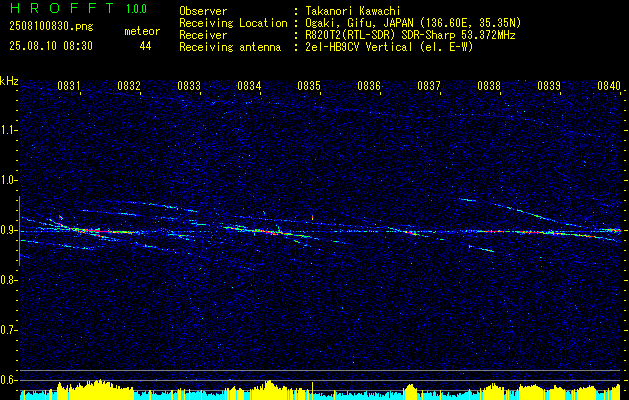Click the 0840 time marker
This screenshot has height=400, width=629.
pyautogui.click(x=609, y=85)
